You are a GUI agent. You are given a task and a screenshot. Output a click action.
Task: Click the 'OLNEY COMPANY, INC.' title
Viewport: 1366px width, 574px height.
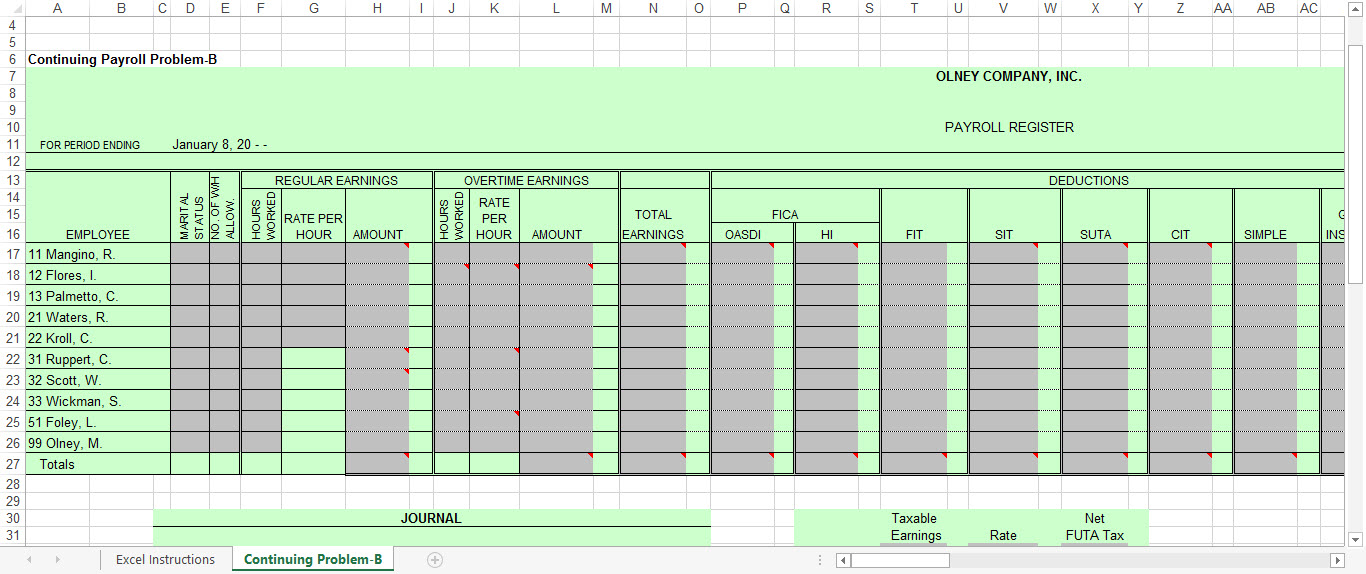coord(1008,76)
